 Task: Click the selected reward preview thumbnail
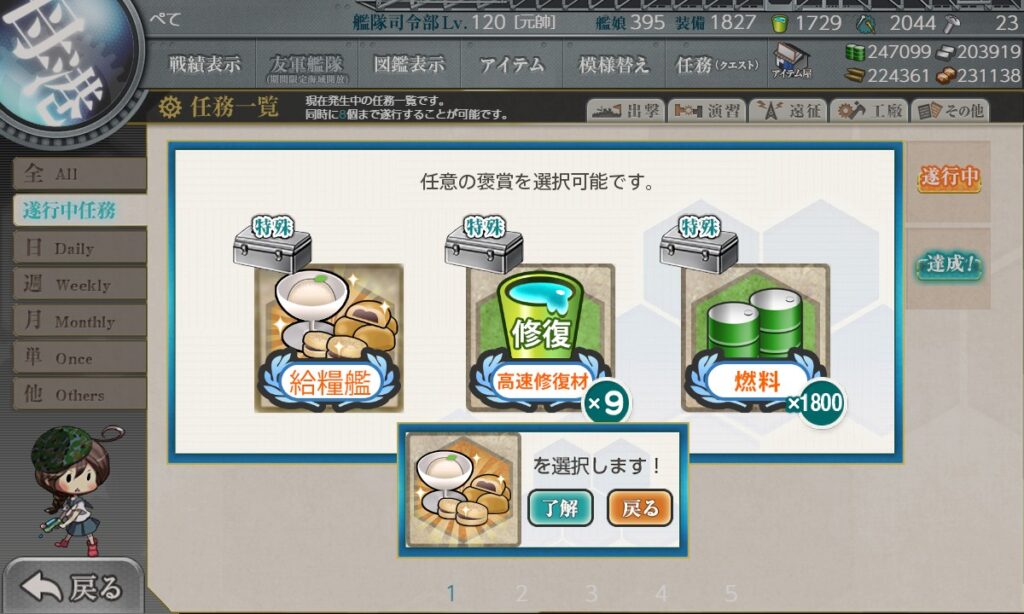[x=463, y=489]
